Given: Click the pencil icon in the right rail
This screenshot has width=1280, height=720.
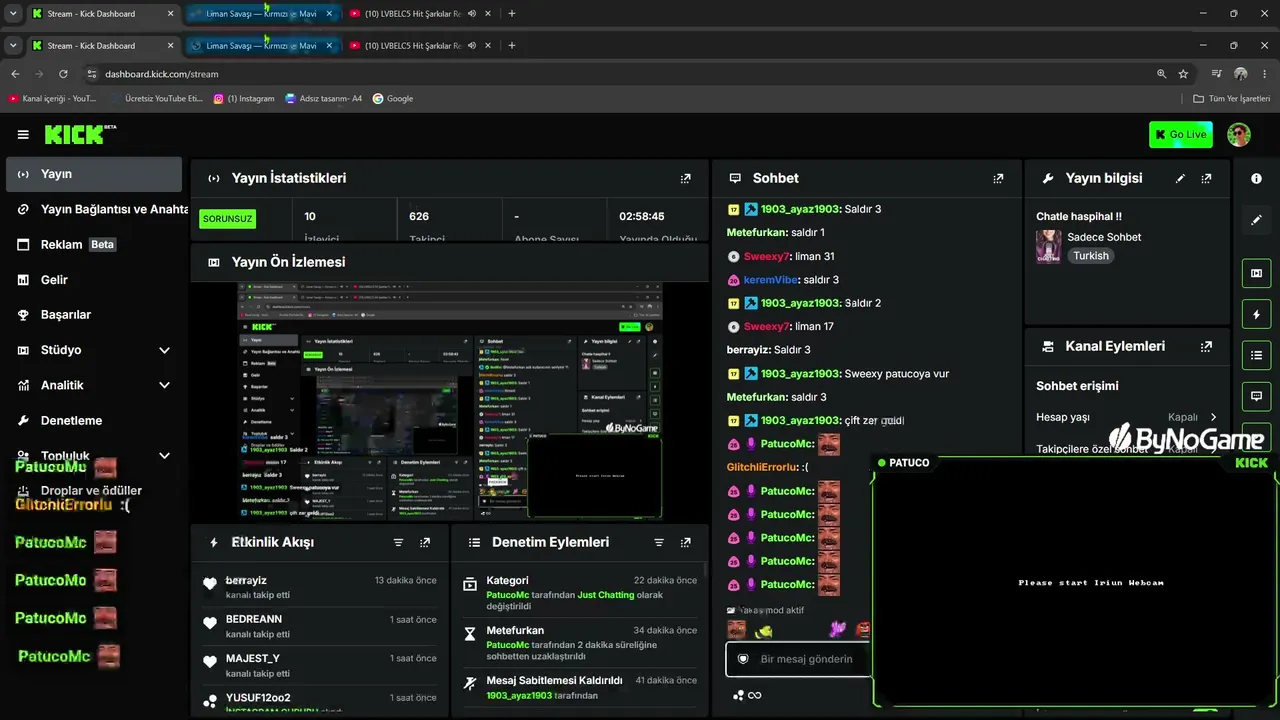Looking at the screenshot, I should [1256, 220].
